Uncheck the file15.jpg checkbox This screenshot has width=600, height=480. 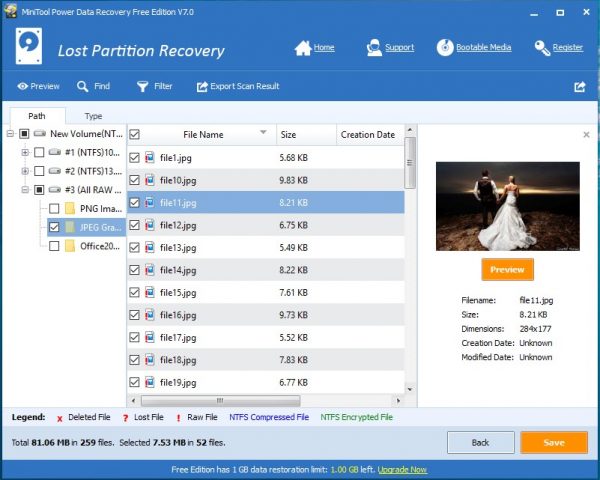pos(134,293)
